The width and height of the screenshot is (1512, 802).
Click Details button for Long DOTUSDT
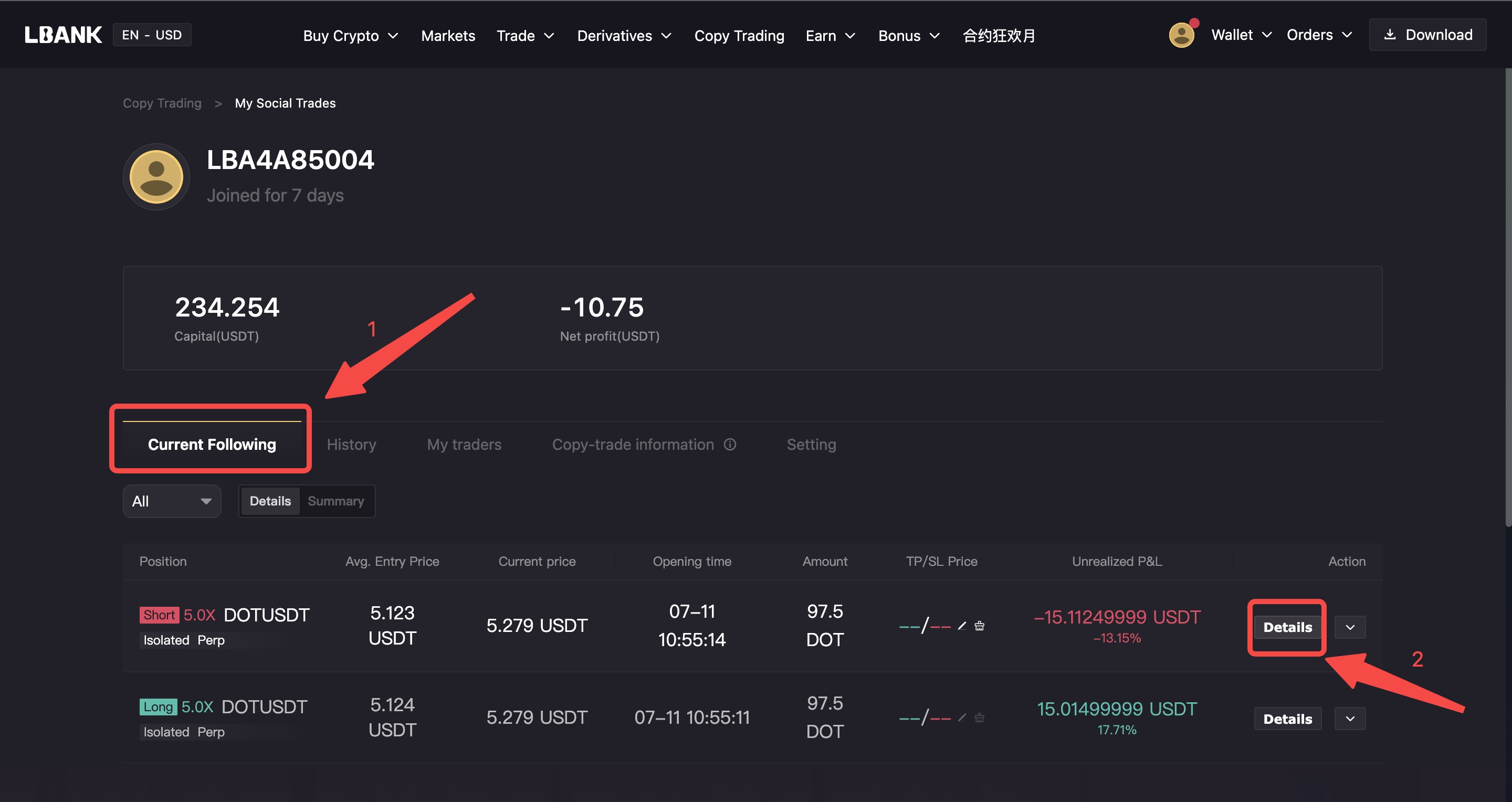1287,719
